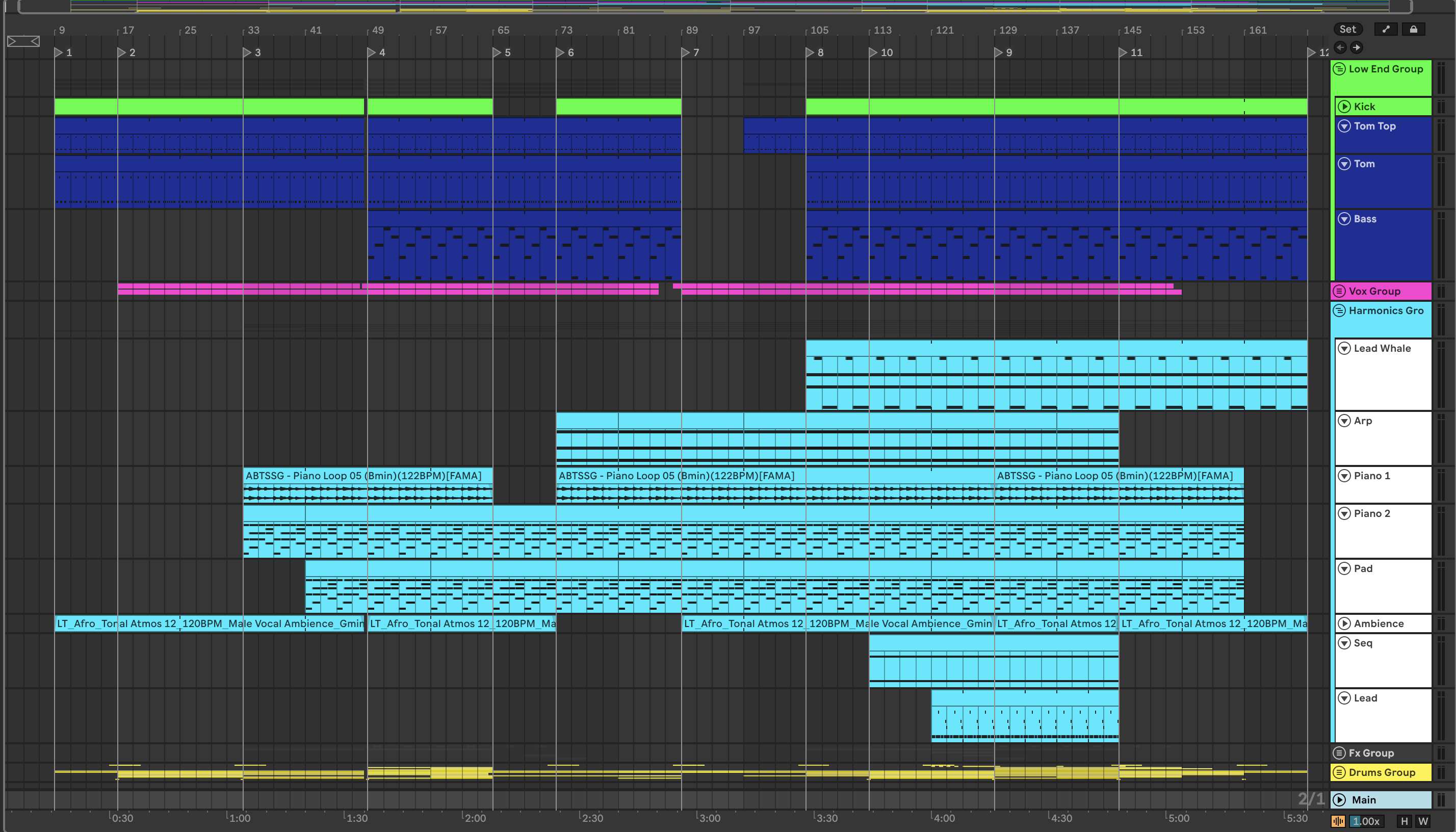Click the lock envelopes icon
Screen dimensions: 1456x832
1413,29
